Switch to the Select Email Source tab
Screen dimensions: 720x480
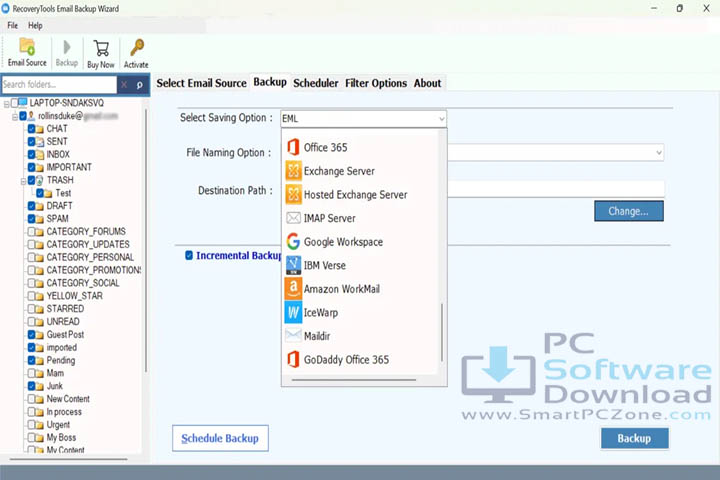pos(201,83)
